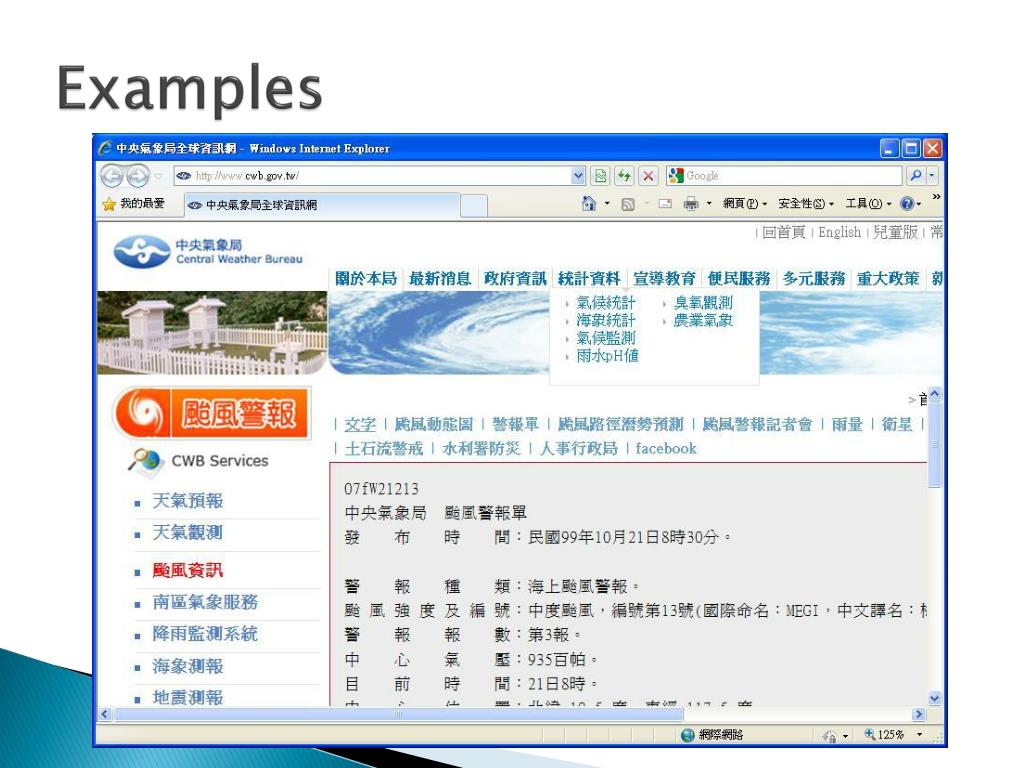Open the 125% zoom level dropdown arrow

click(x=920, y=735)
